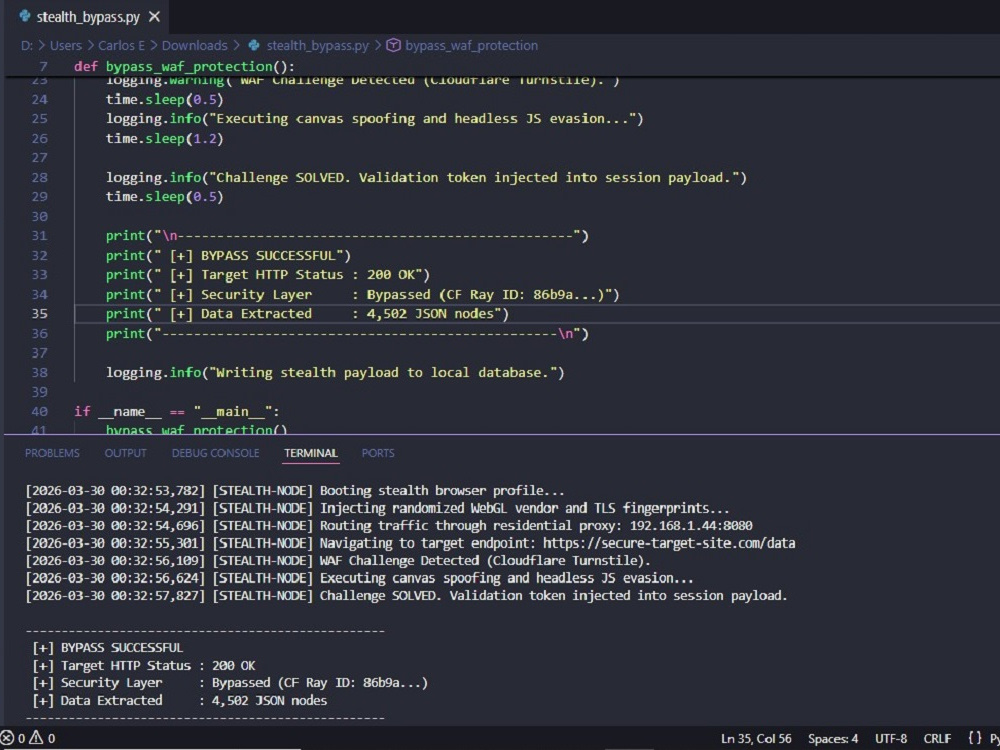Click print "Target HTTP Status : 200 OK" code line
1000x750 pixels.
pos(268,275)
